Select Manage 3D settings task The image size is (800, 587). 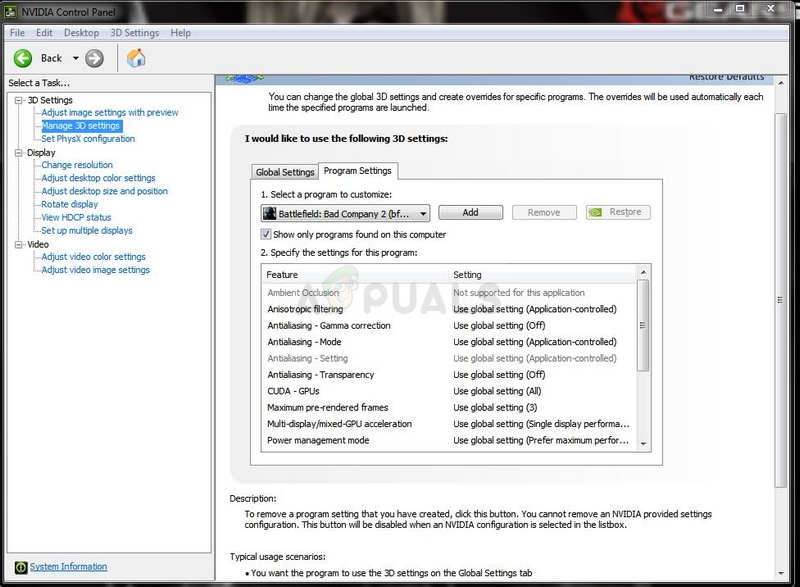pos(81,125)
